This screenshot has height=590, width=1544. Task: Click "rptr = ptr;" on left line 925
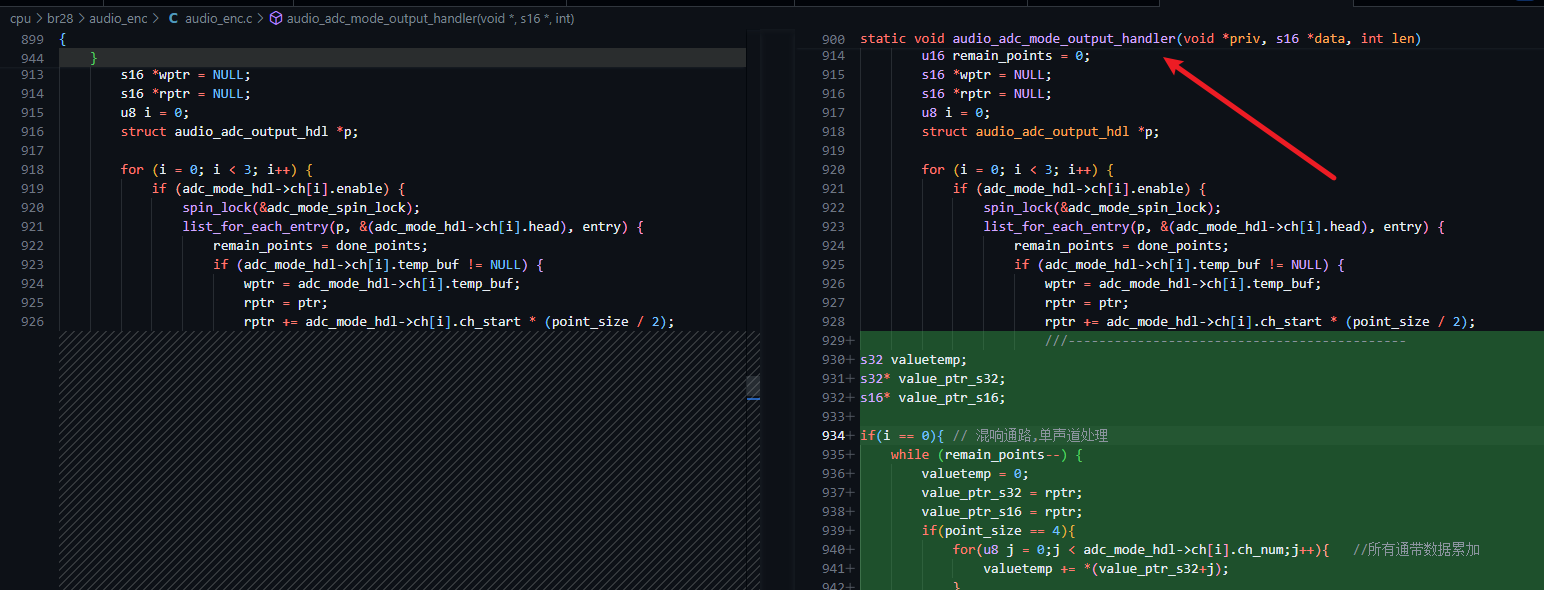[x=286, y=303]
